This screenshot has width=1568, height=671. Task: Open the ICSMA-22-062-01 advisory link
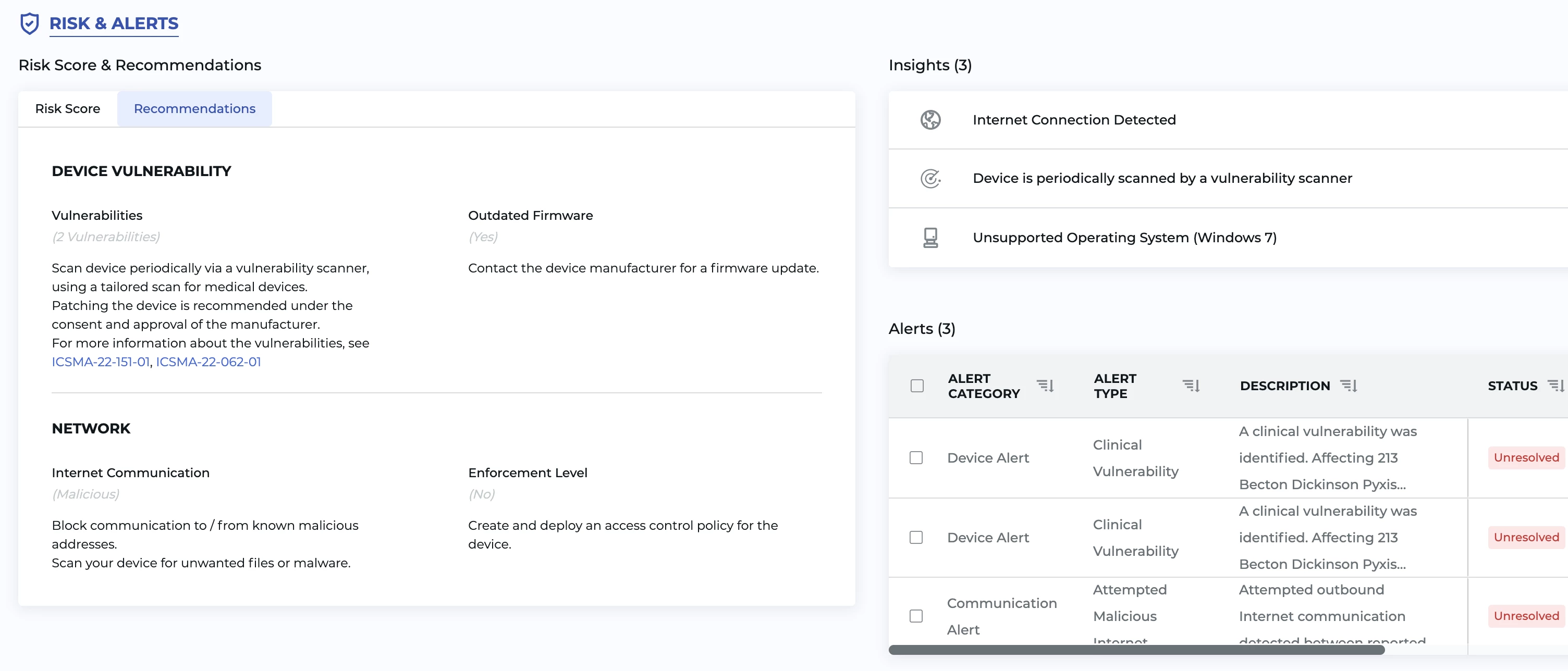pos(208,362)
